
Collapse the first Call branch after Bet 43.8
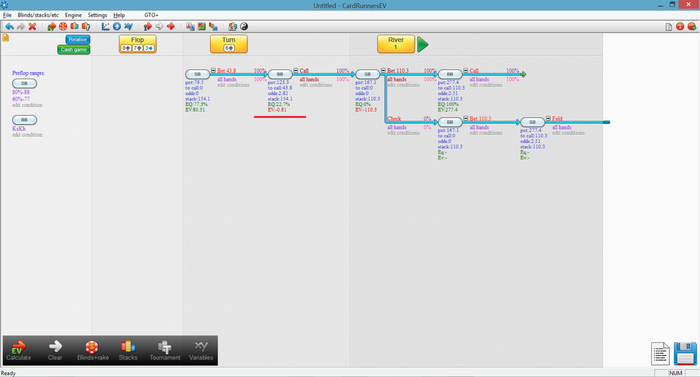(296, 71)
